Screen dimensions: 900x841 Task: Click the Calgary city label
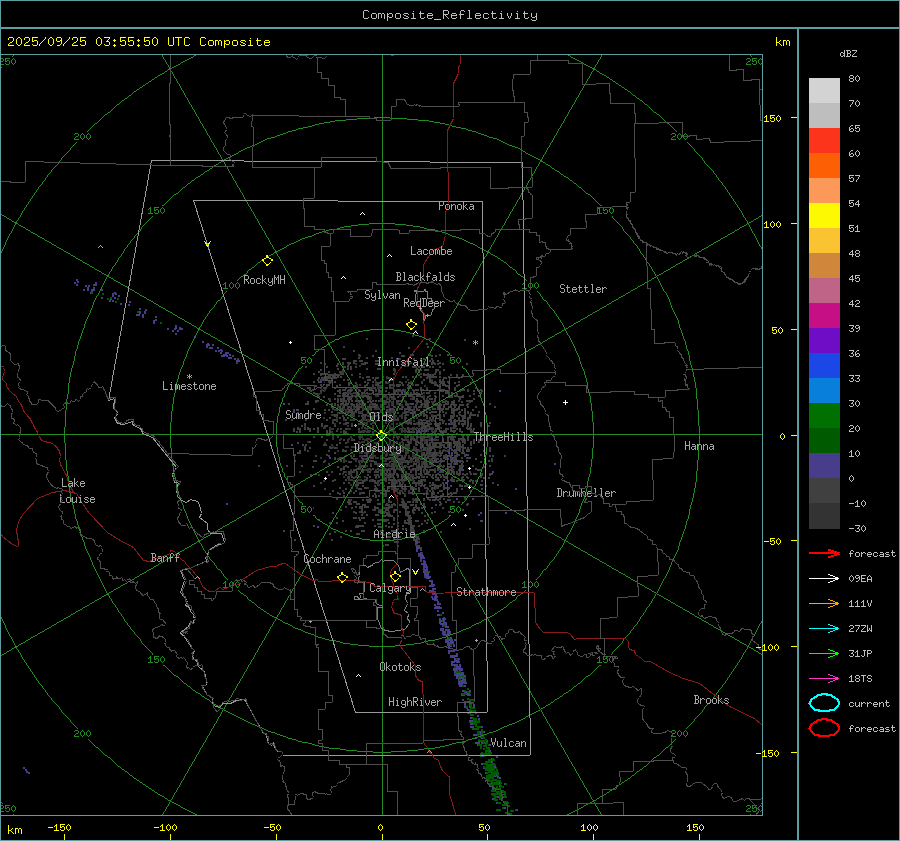[389, 589]
